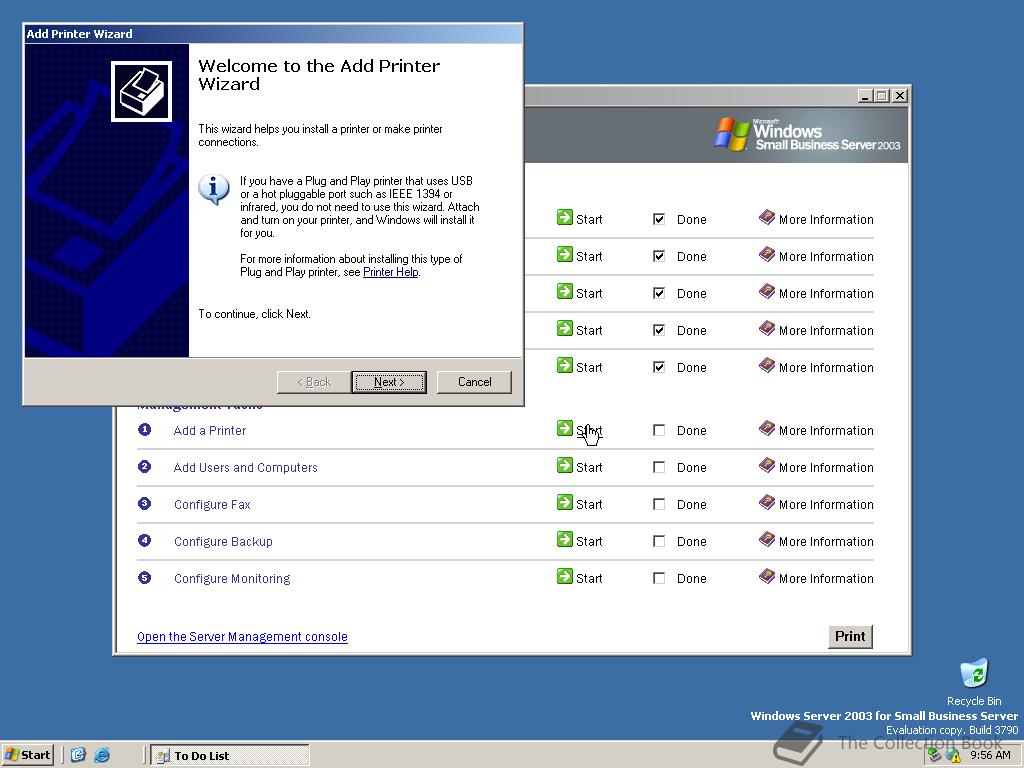This screenshot has width=1024, height=768.
Task: Click the Show Desktop quick launch icon
Action: coord(78,755)
